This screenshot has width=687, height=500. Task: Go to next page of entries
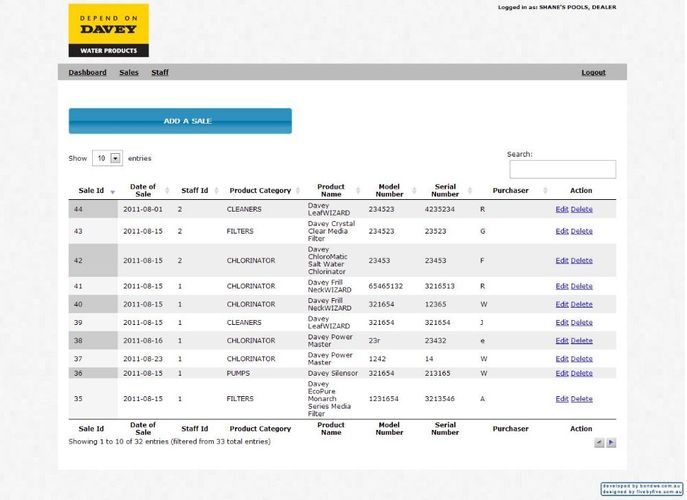coord(611,443)
